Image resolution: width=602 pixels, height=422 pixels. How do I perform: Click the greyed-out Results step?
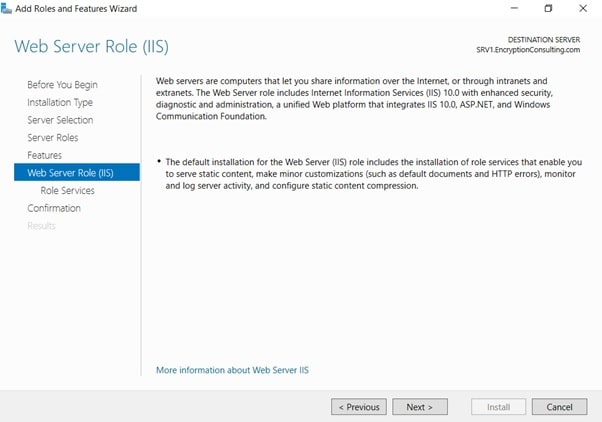tap(41, 226)
